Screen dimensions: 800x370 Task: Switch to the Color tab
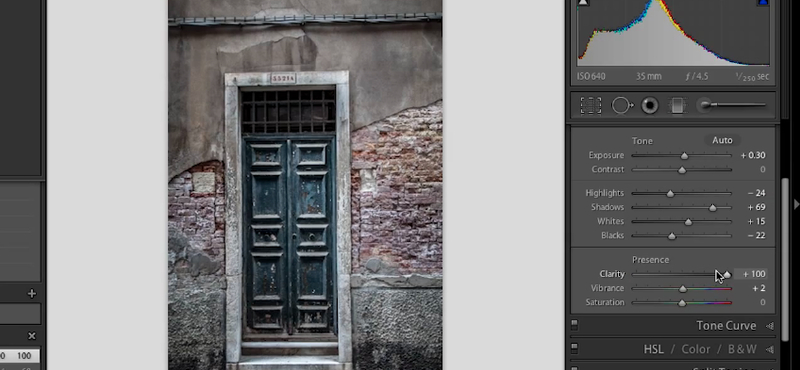(x=696, y=349)
